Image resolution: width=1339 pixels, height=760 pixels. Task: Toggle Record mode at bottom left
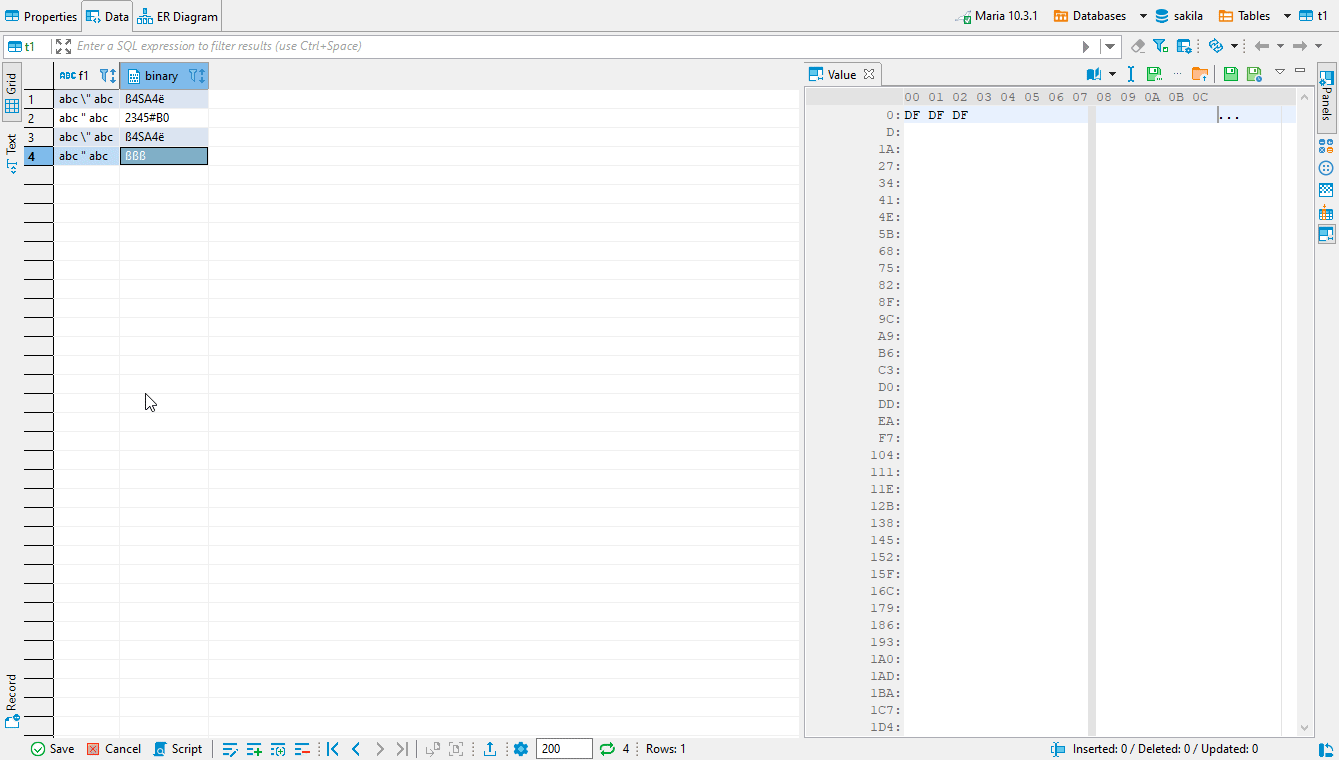(x=12, y=699)
